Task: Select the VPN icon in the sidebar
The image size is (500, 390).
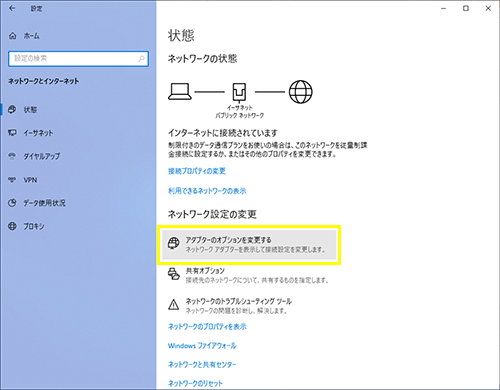Action: pos(12,180)
